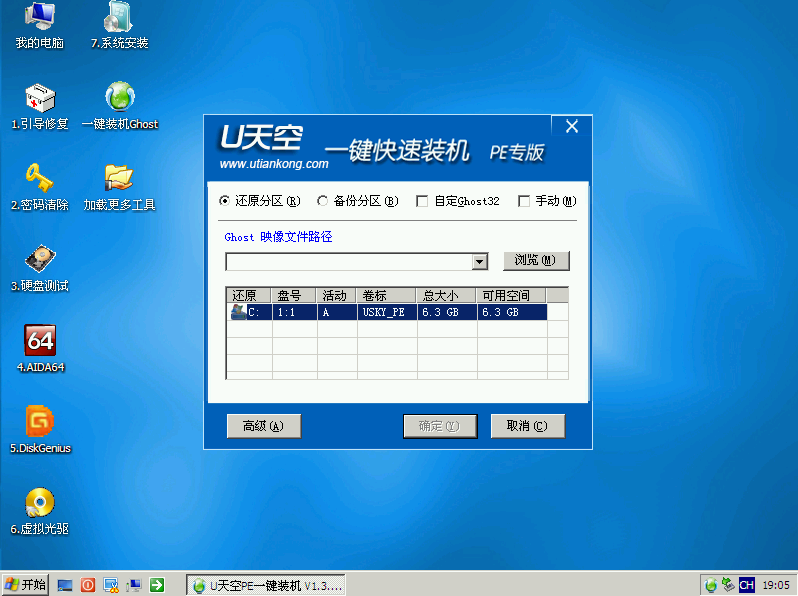Click the green arrow quick launch icon
This screenshot has height=596, width=798.
pos(157,585)
